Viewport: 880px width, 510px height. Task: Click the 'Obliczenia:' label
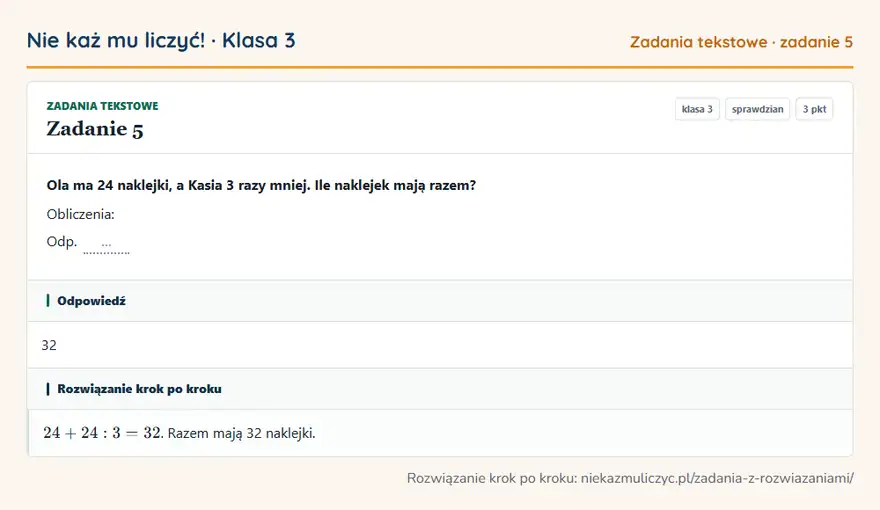(80, 214)
